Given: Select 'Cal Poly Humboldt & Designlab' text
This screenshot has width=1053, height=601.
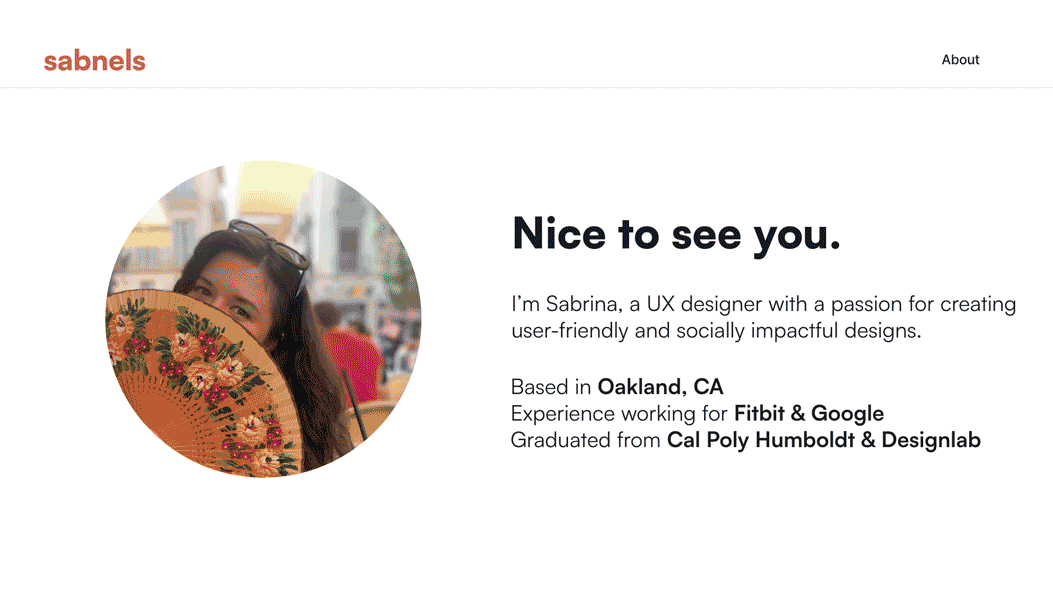Looking at the screenshot, I should click(x=824, y=440).
